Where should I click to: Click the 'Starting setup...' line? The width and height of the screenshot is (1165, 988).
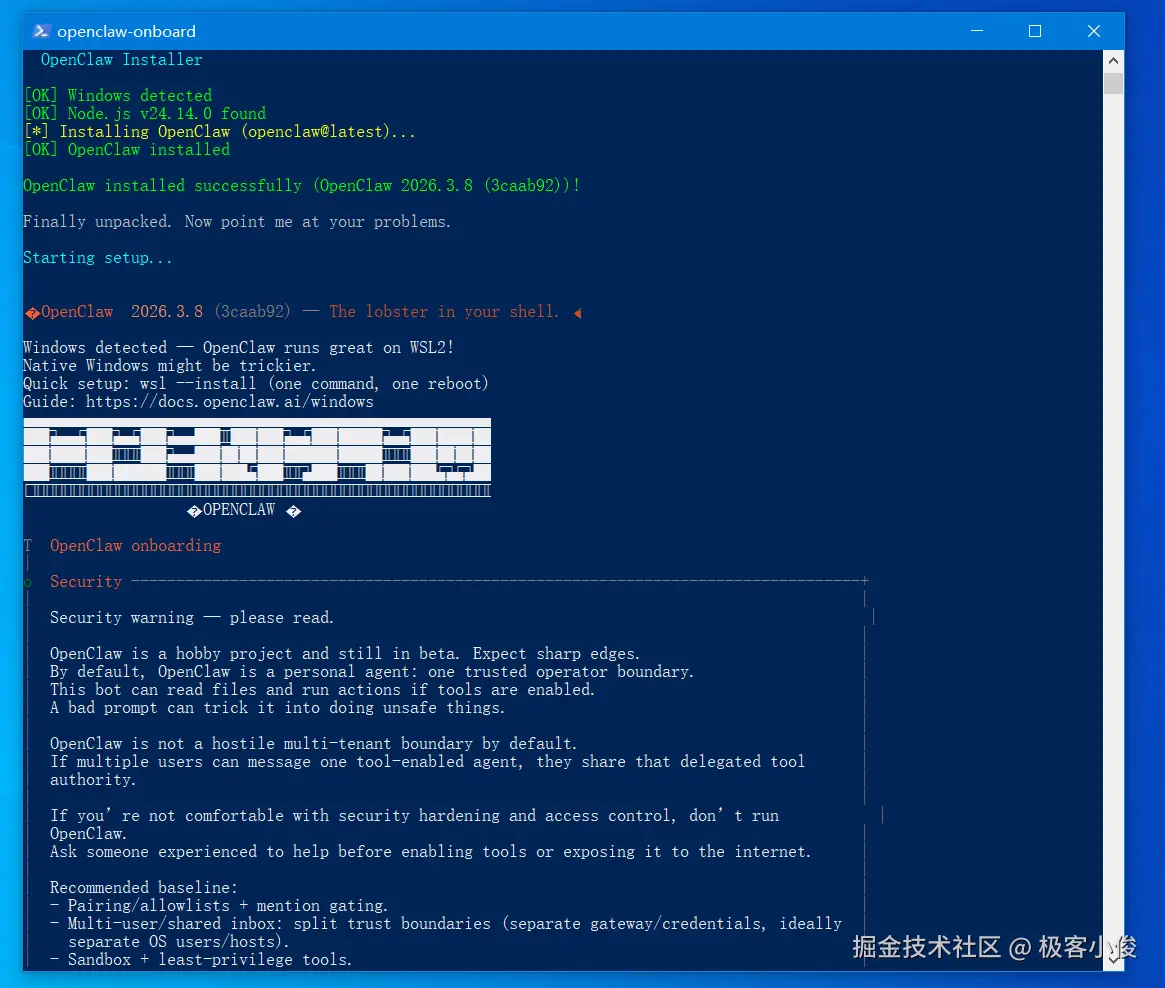(x=97, y=258)
